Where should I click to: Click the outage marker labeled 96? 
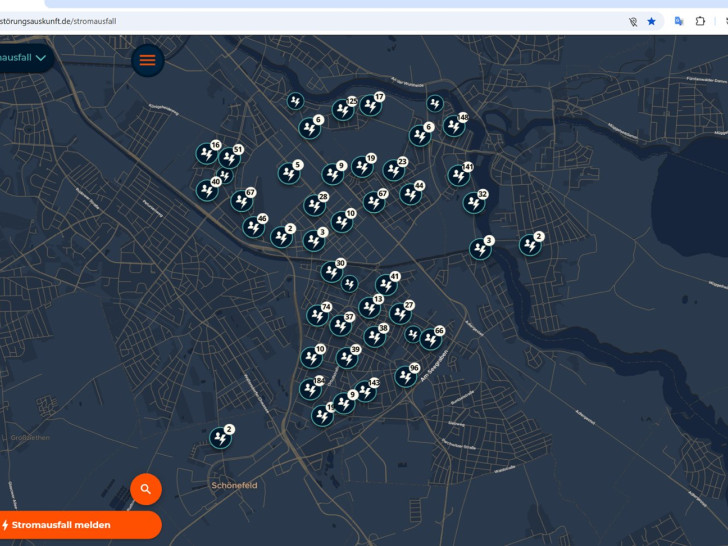(405, 376)
